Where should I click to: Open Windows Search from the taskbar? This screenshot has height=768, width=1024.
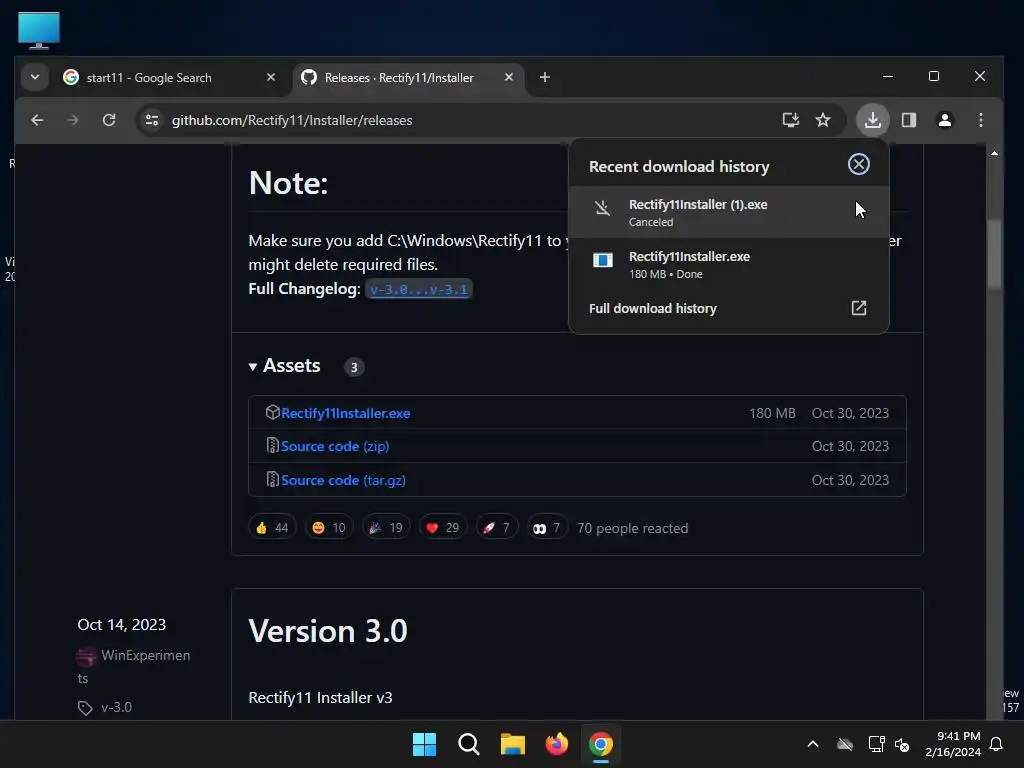(x=468, y=744)
